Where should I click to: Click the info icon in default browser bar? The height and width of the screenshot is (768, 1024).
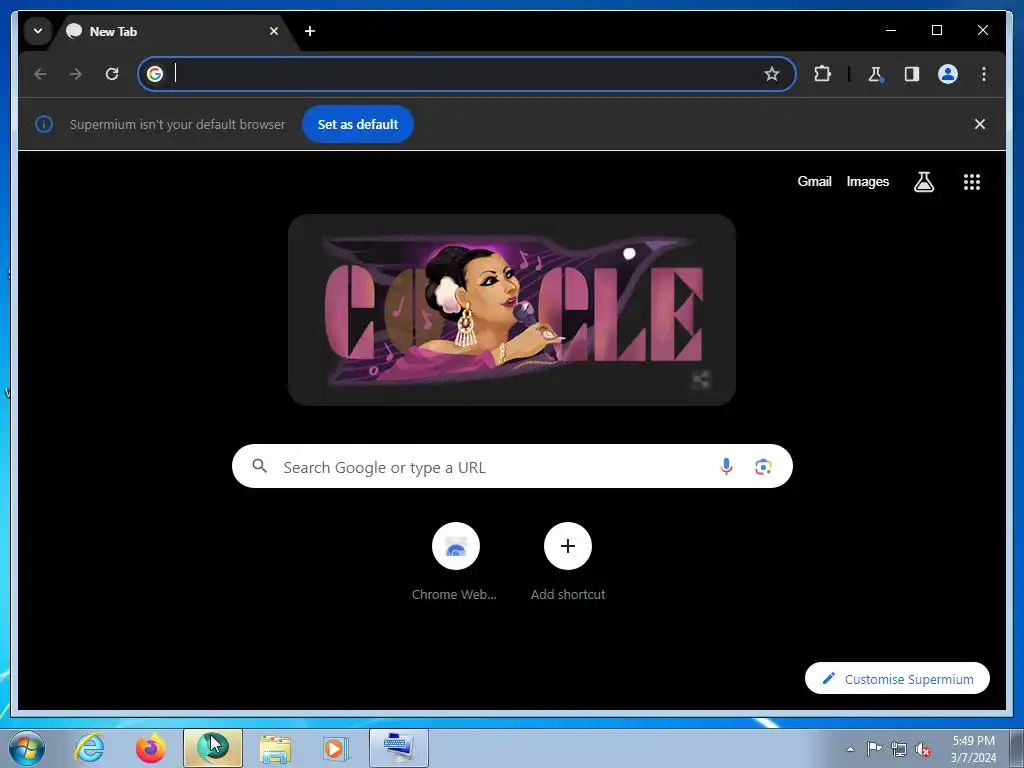[x=44, y=124]
